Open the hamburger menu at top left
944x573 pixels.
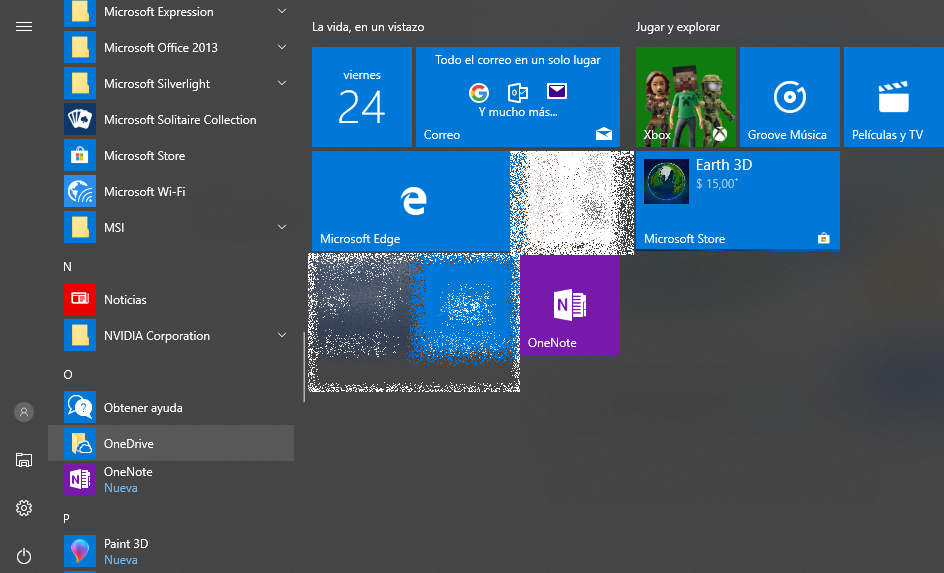pos(24,26)
